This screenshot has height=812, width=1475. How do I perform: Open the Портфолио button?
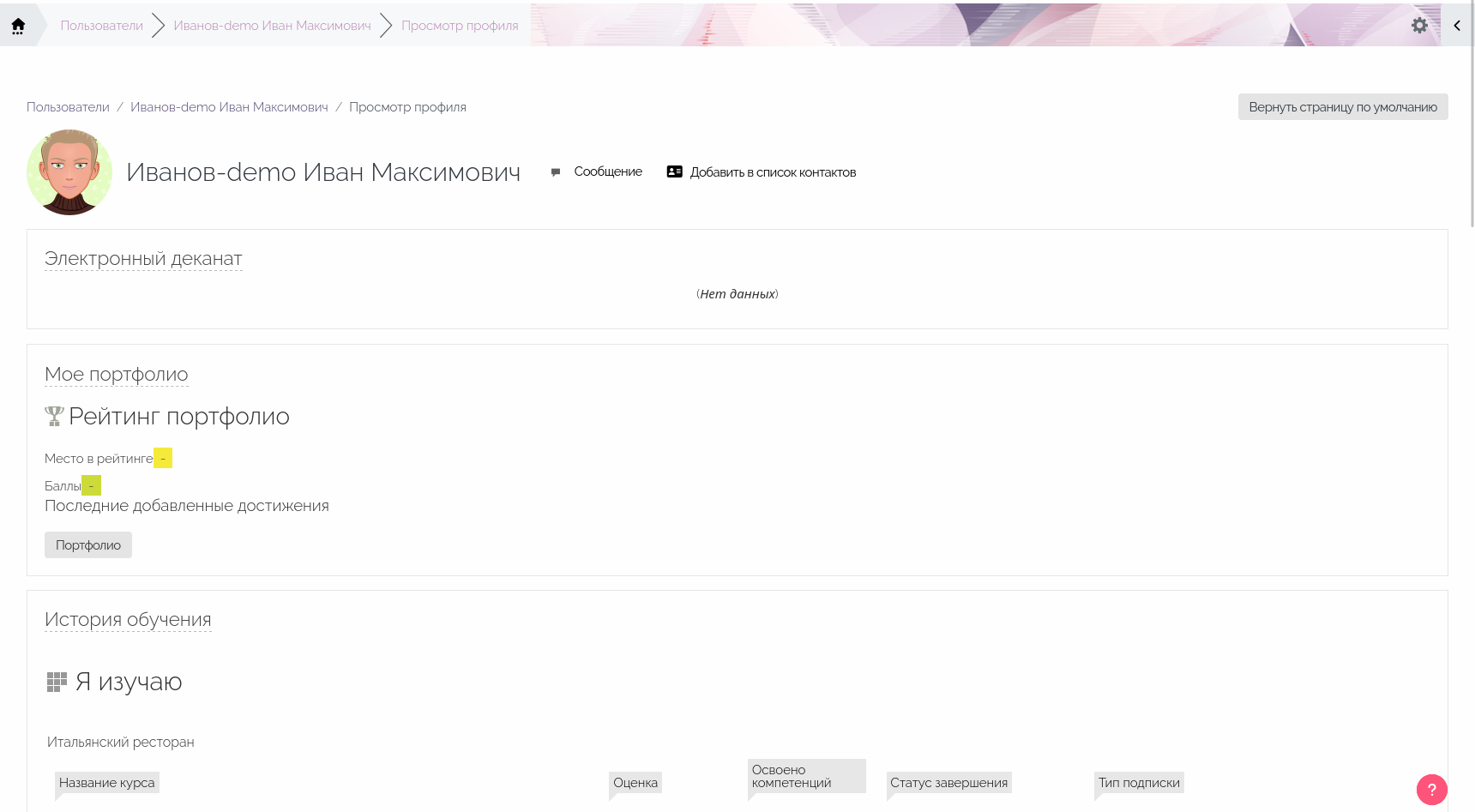tap(88, 545)
